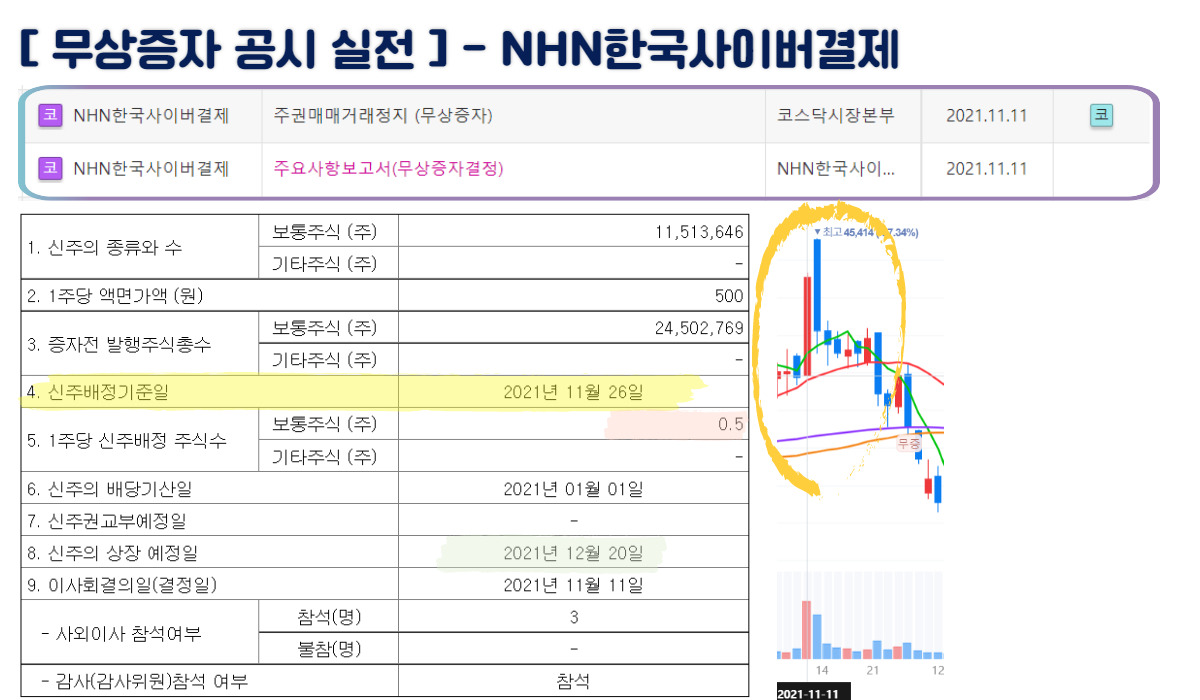This screenshot has height=700, width=1200.
Task: Click the 21 tick on the chart axis
Action: tap(873, 669)
